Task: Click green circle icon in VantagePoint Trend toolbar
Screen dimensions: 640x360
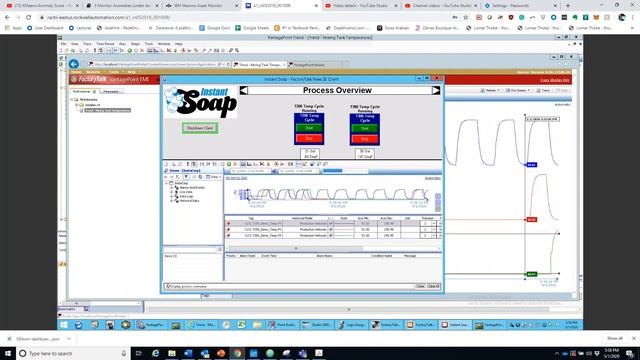Action: pyautogui.click(x=130, y=51)
